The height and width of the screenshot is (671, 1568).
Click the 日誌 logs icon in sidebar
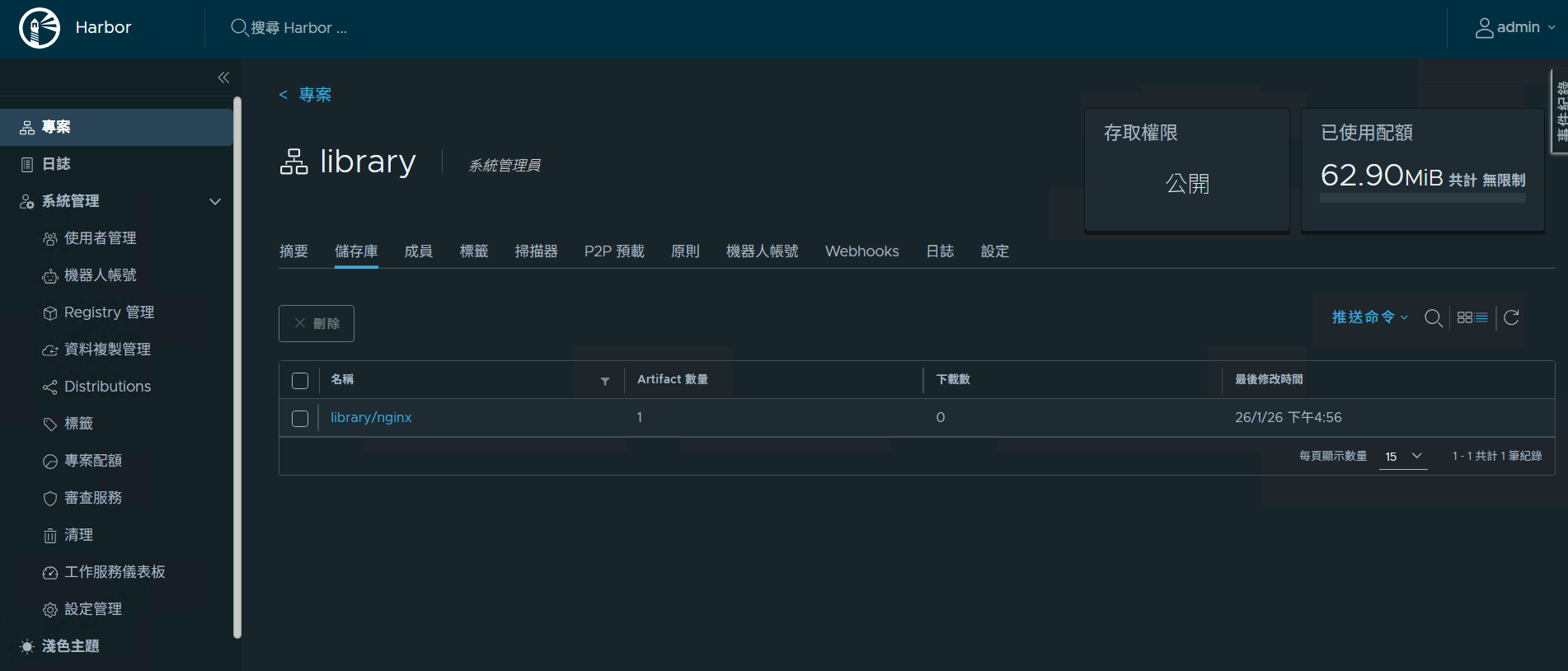[x=27, y=164]
